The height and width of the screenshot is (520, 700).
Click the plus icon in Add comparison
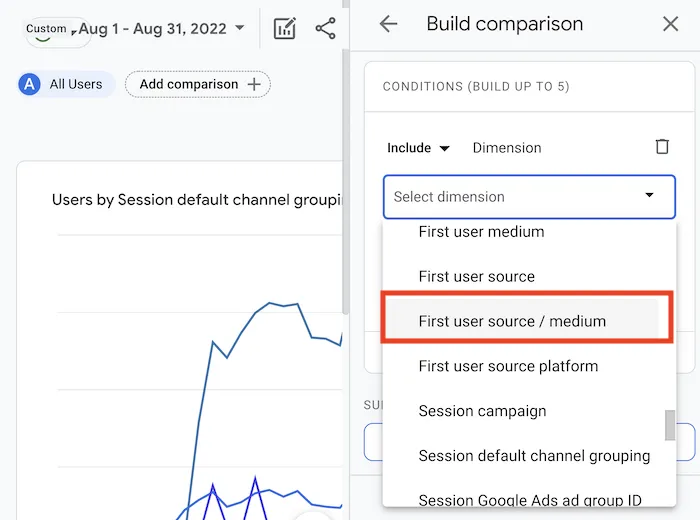254,84
